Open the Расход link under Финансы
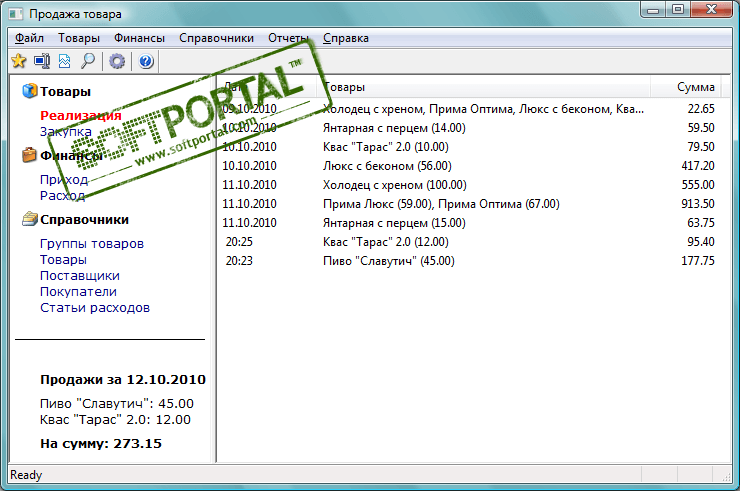740x491 pixels. [62, 195]
